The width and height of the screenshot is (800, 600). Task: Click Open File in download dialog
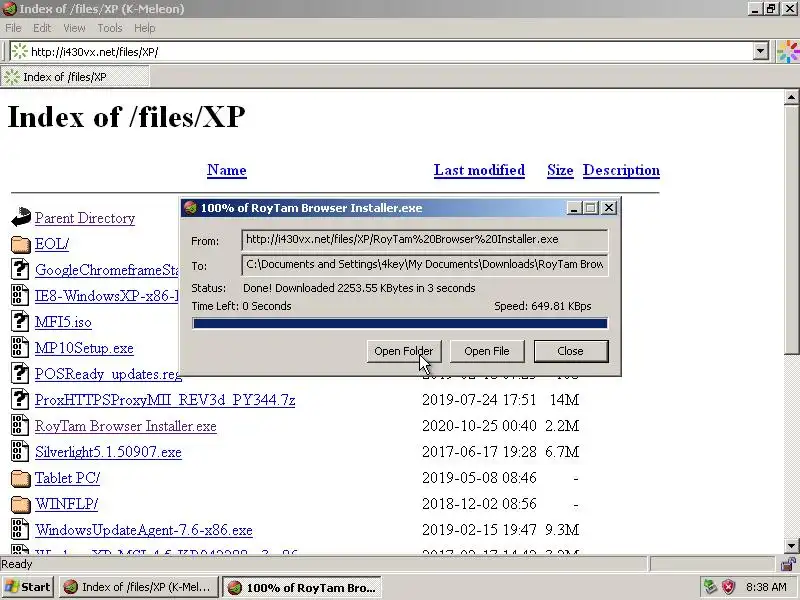point(487,352)
